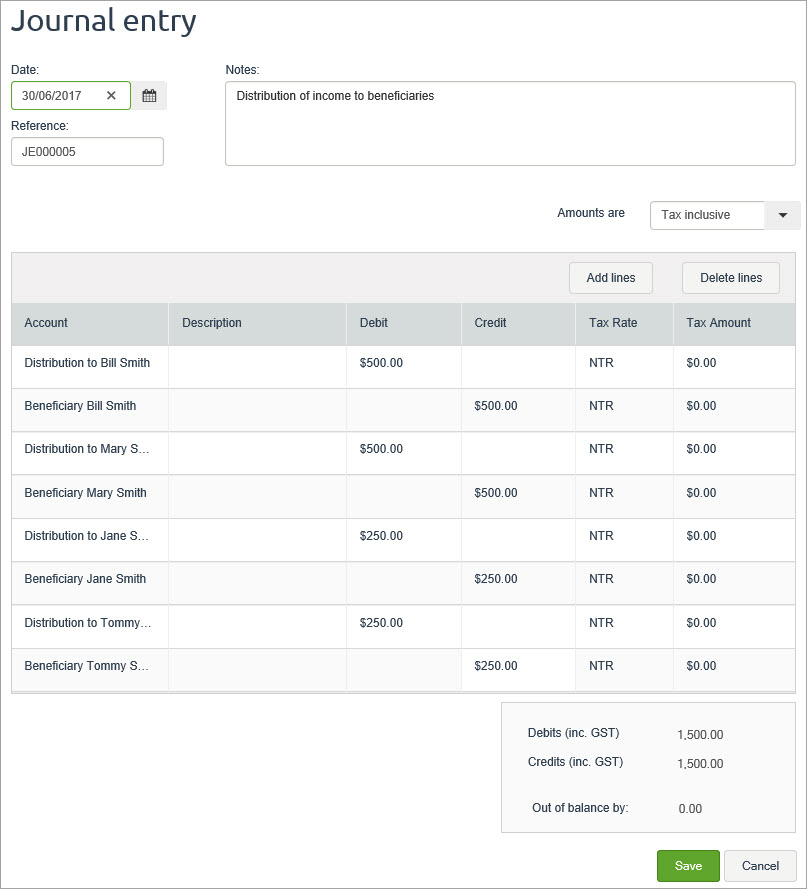Screen dimensions: 807x889
Task: Click the Description cell for Distribution to Jane
Action: (257, 536)
